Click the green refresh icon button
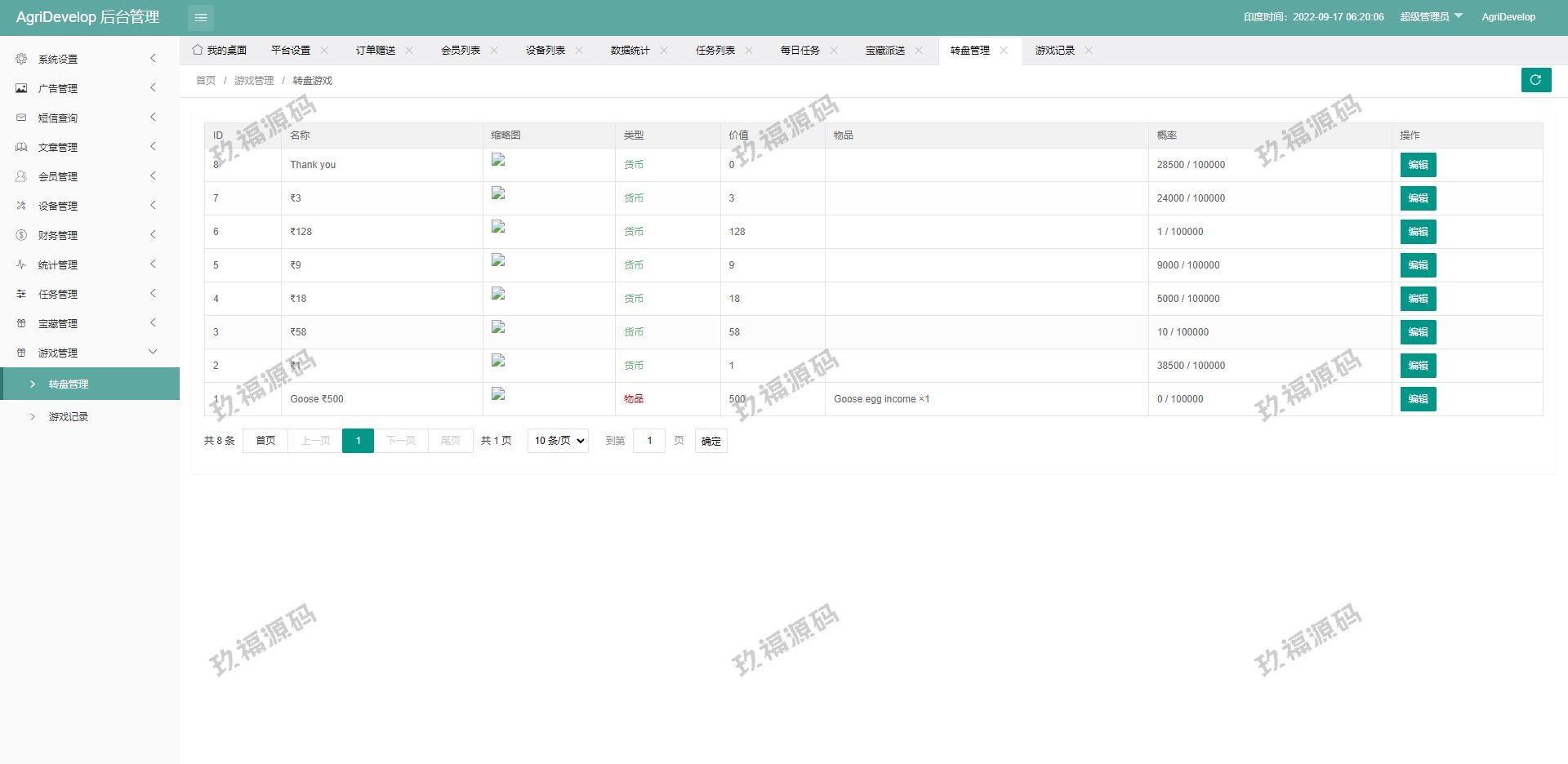 tap(1535, 80)
